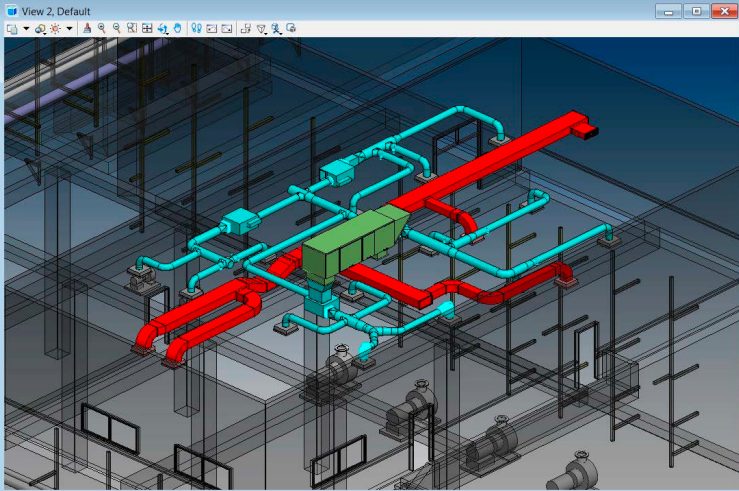Viewport: 739px width, 491px height.
Task: Activate the Window Area tool
Action: pyautogui.click(x=132, y=28)
